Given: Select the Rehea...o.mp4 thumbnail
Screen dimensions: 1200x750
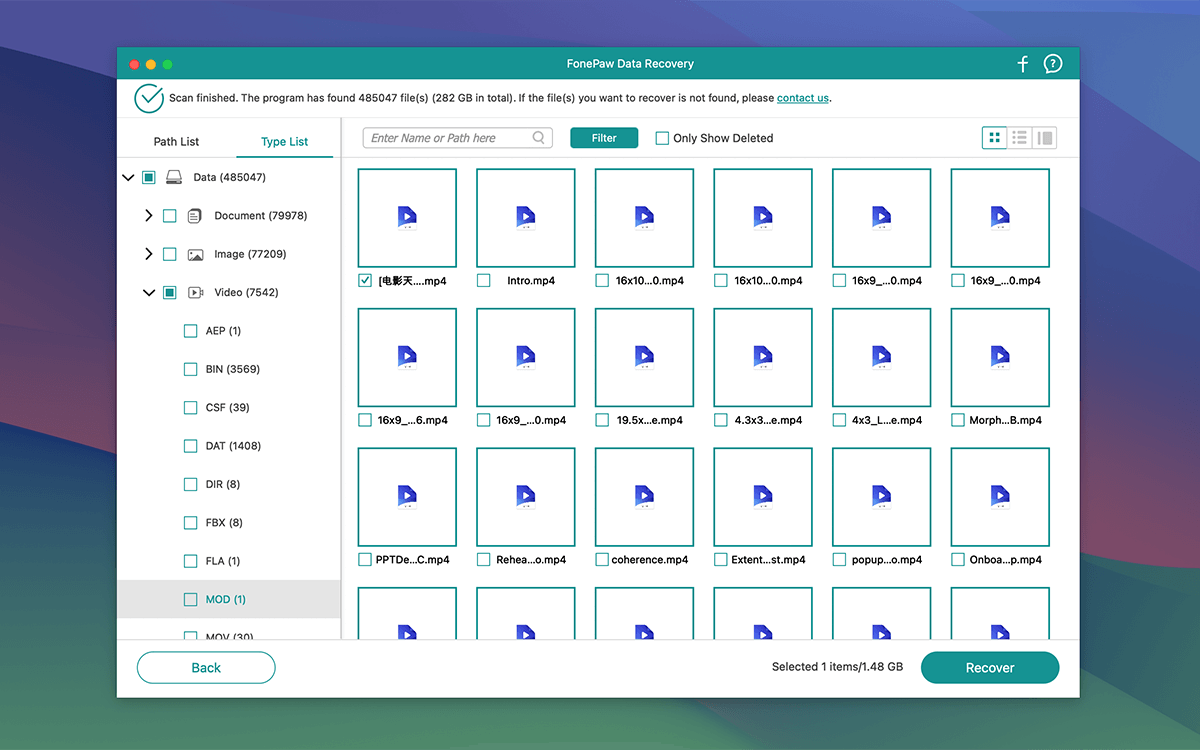Looking at the screenshot, I should (x=526, y=497).
